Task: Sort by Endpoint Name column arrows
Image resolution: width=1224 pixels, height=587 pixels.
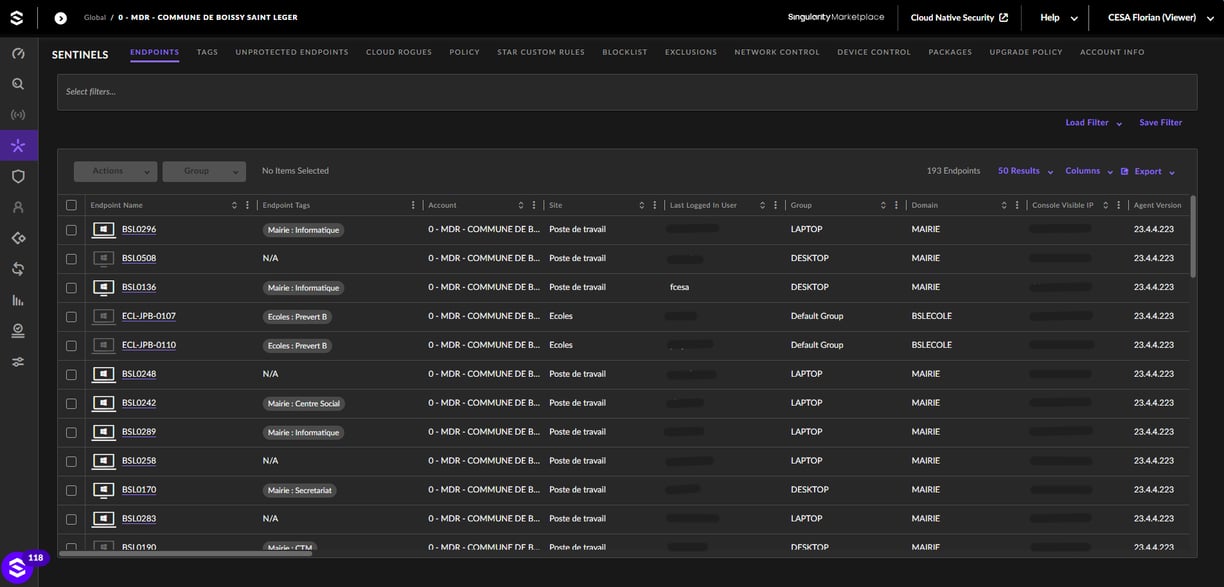Action: 234,205
